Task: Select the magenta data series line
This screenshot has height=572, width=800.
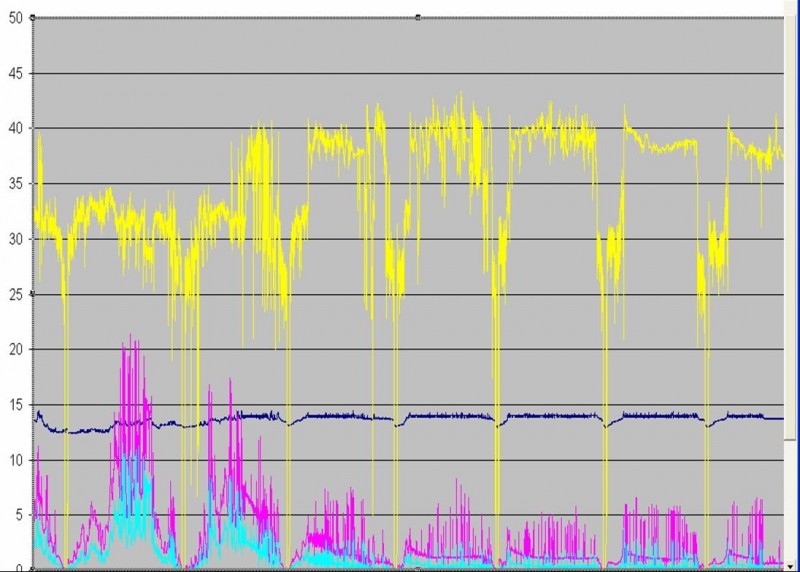Action: pos(128,380)
